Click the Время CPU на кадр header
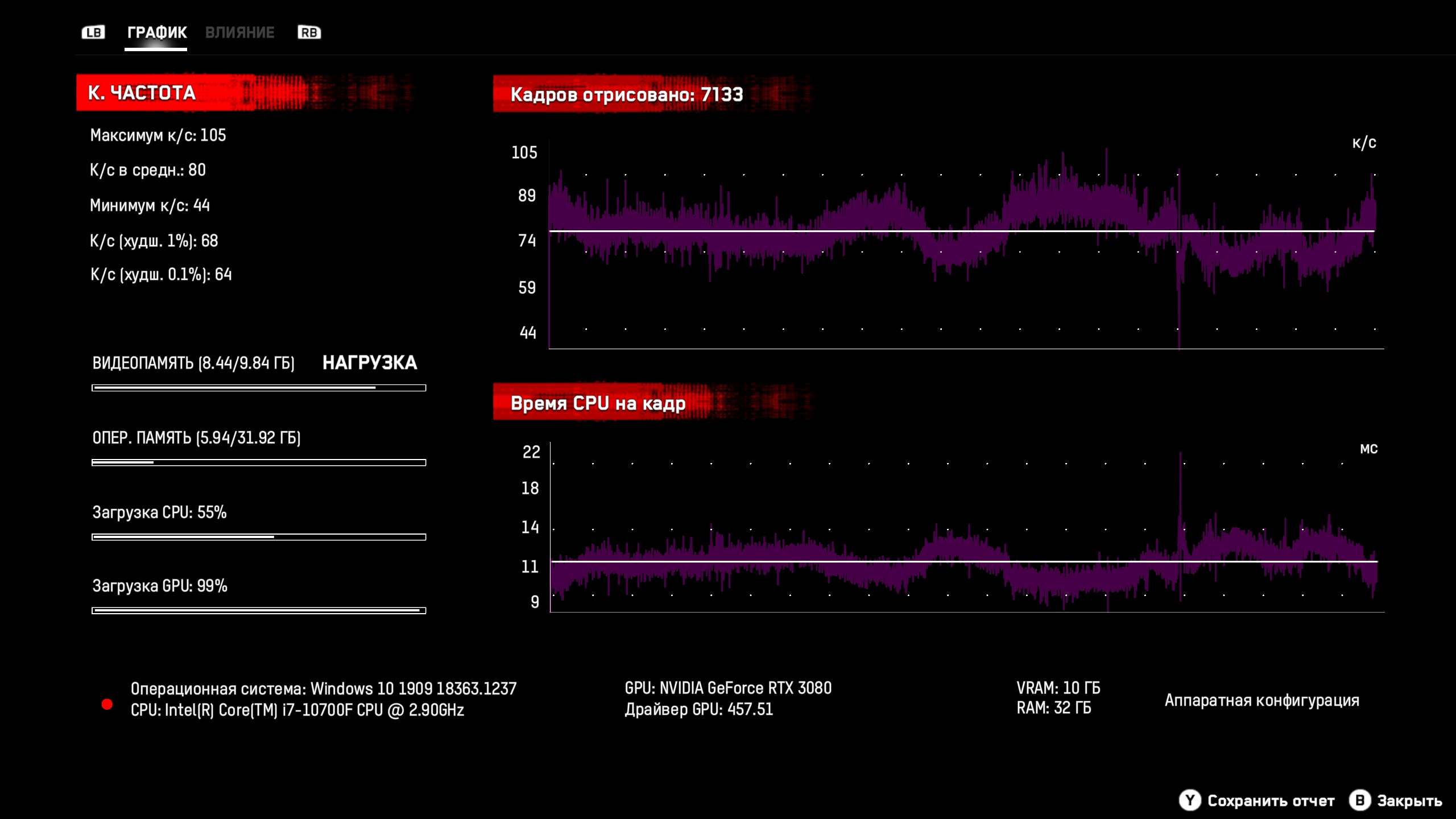Image resolution: width=1456 pixels, height=819 pixels. (x=597, y=403)
